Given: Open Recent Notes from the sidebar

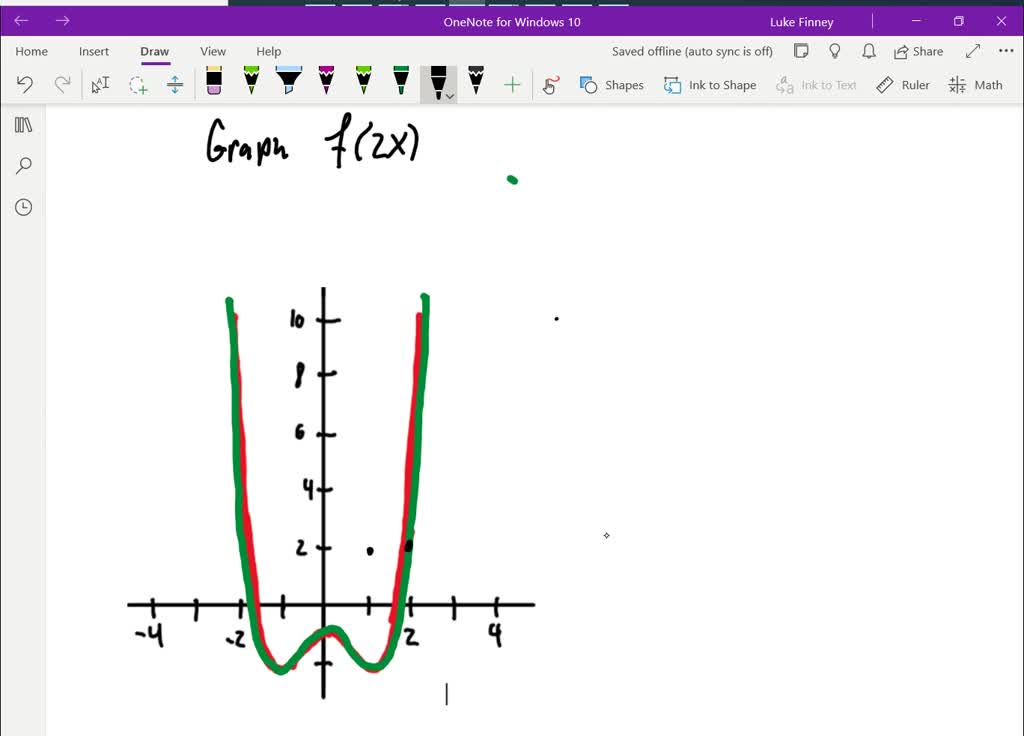Looking at the screenshot, I should pyautogui.click(x=23, y=207).
